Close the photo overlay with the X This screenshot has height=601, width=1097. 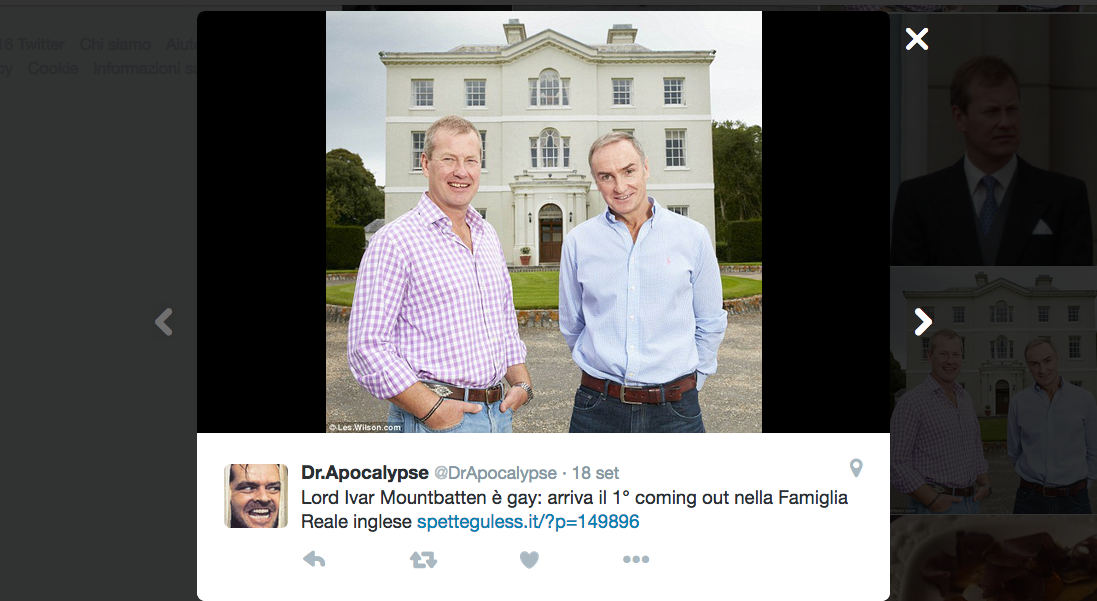(916, 39)
